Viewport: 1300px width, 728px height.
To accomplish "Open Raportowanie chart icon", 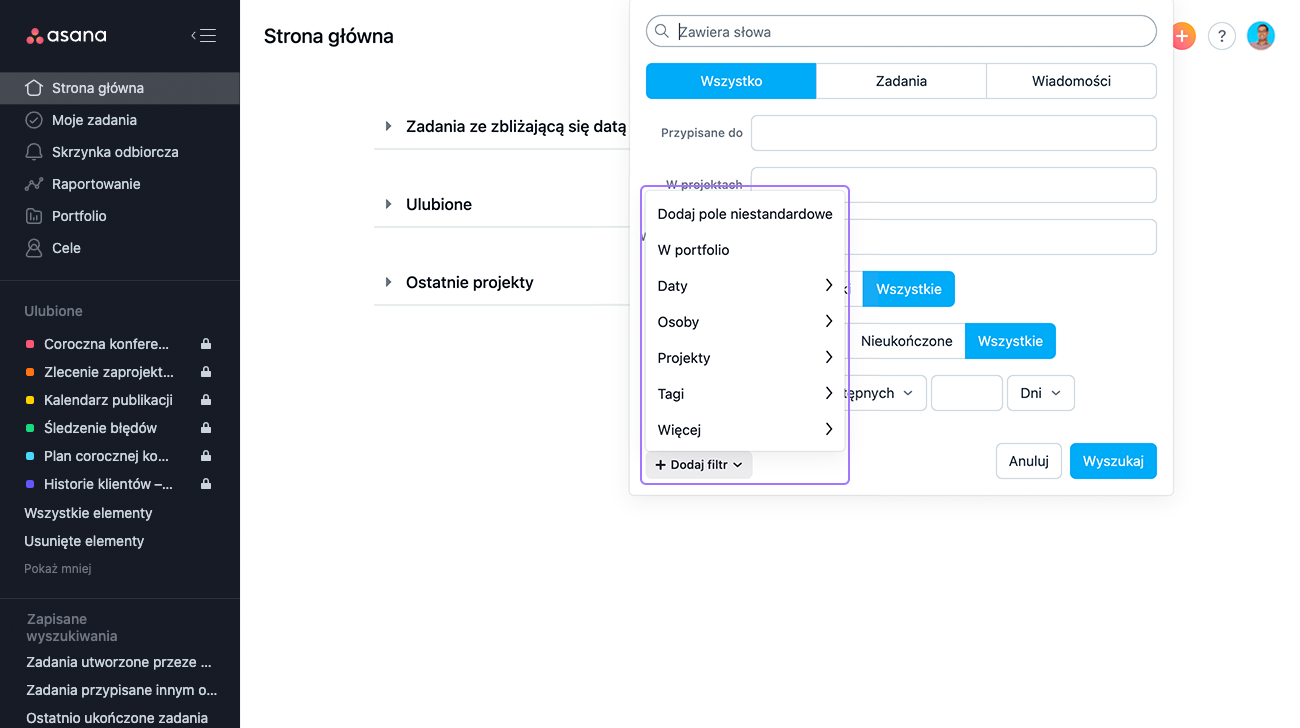I will (34, 184).
